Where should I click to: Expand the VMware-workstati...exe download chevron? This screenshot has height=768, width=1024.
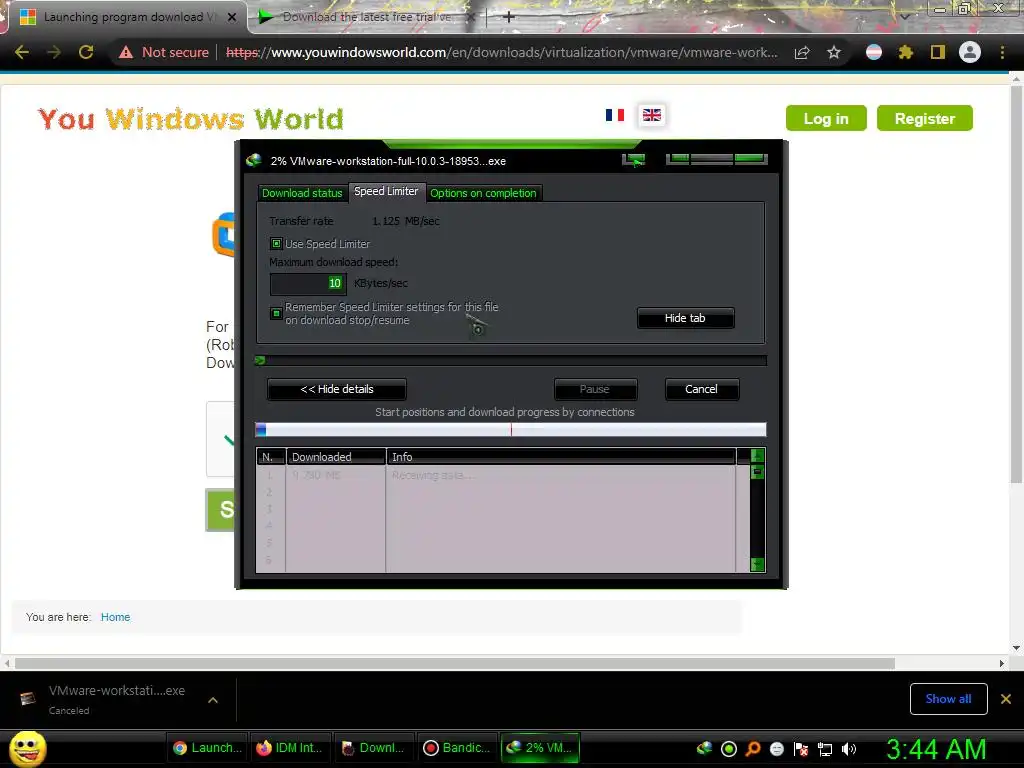(x=212, y=700)
